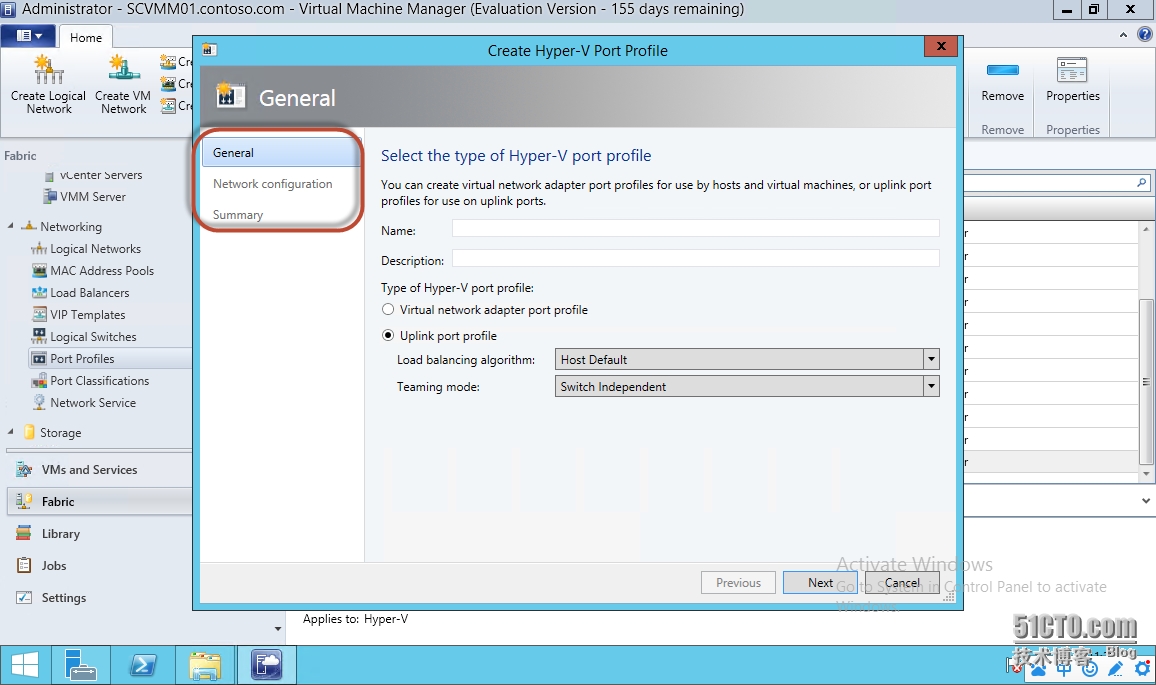The image size is (1156, 685).
Task: Expand the details pane chevron
Action: tap(1146, 501)
